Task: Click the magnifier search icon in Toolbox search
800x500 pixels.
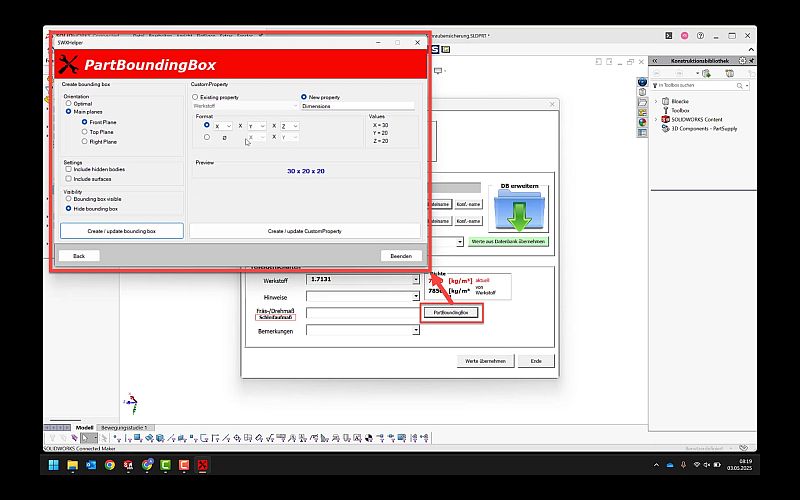Action: 739,86
